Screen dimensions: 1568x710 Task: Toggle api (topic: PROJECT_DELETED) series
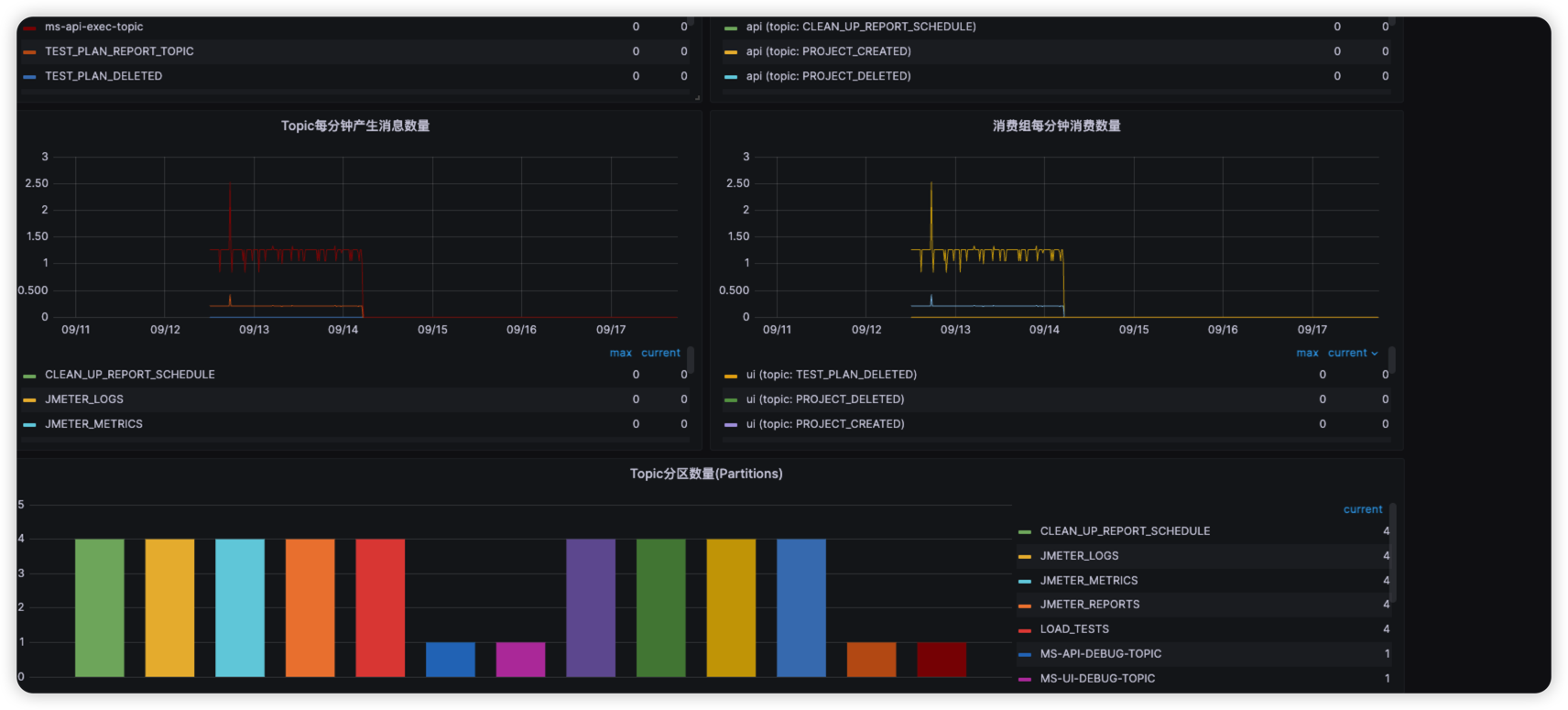828,76
